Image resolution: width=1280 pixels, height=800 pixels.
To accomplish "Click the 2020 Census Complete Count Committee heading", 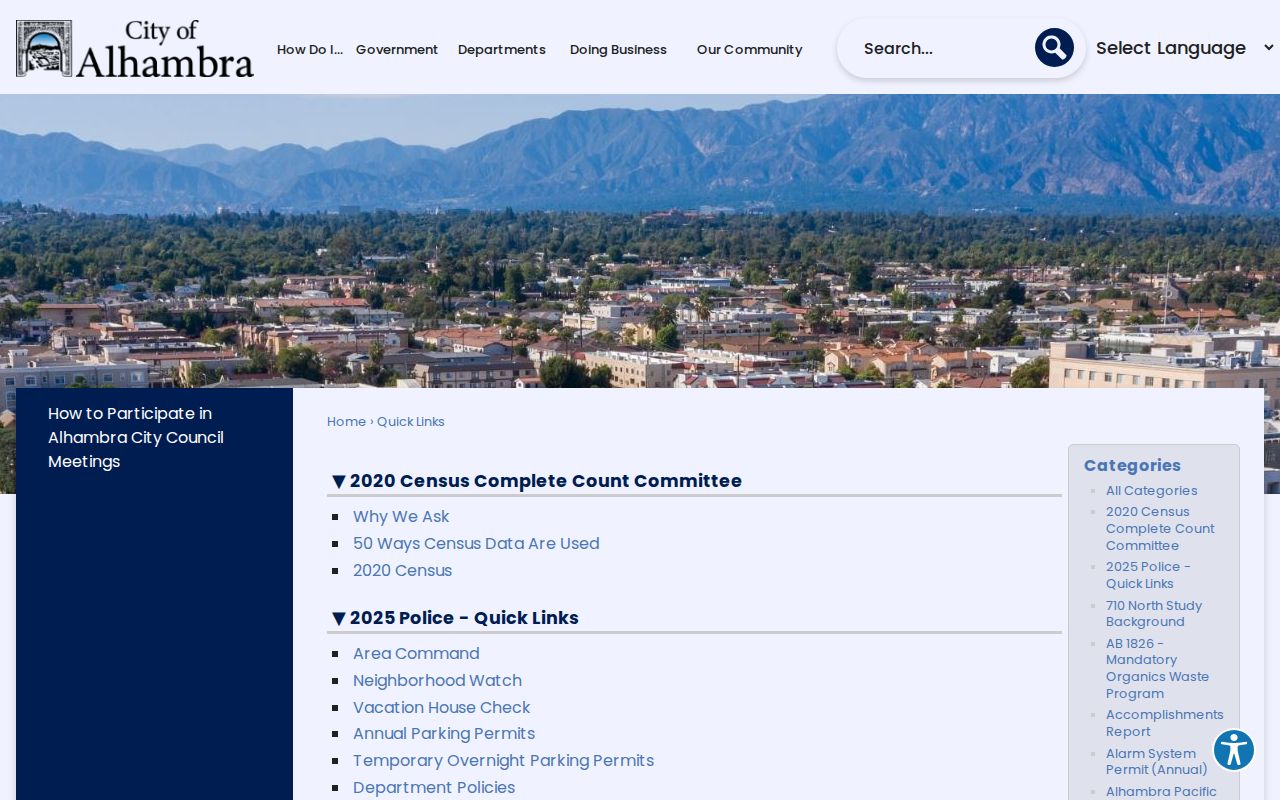I will tap(545, 481).
